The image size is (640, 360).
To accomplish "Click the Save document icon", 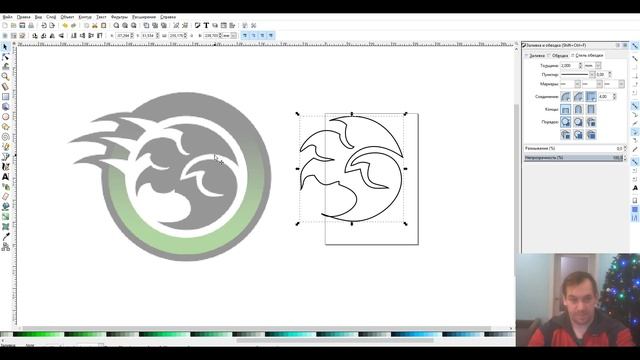I will pyautogui.click(x=22, y=26).
